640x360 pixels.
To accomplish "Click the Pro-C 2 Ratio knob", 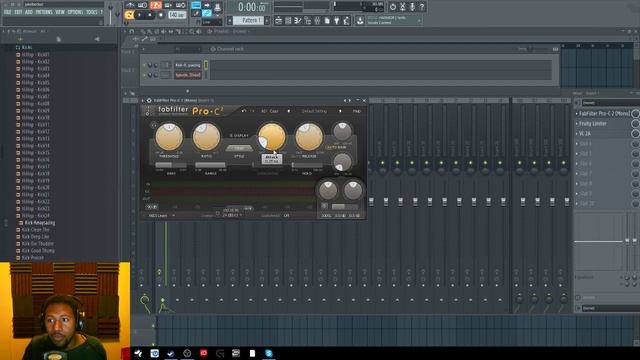I will coord(206,137).
